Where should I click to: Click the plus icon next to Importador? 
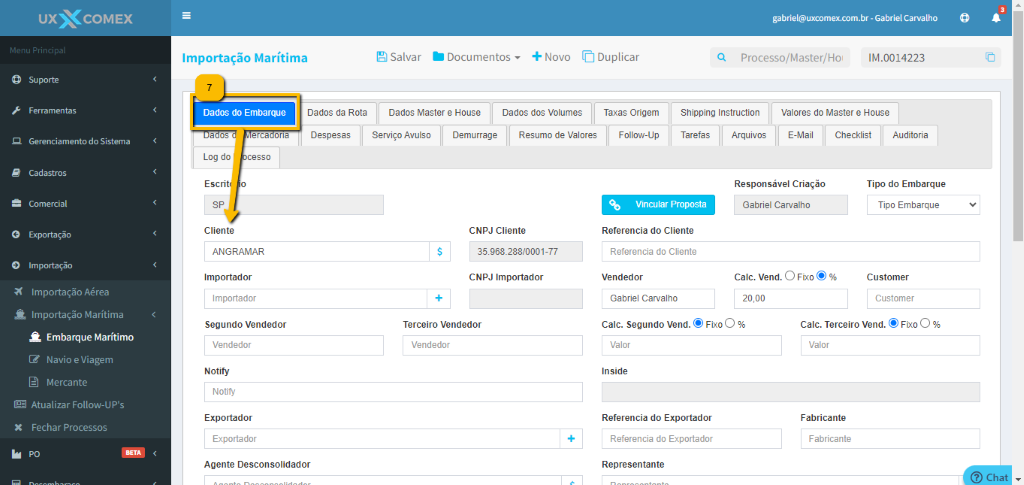(439, 298)
